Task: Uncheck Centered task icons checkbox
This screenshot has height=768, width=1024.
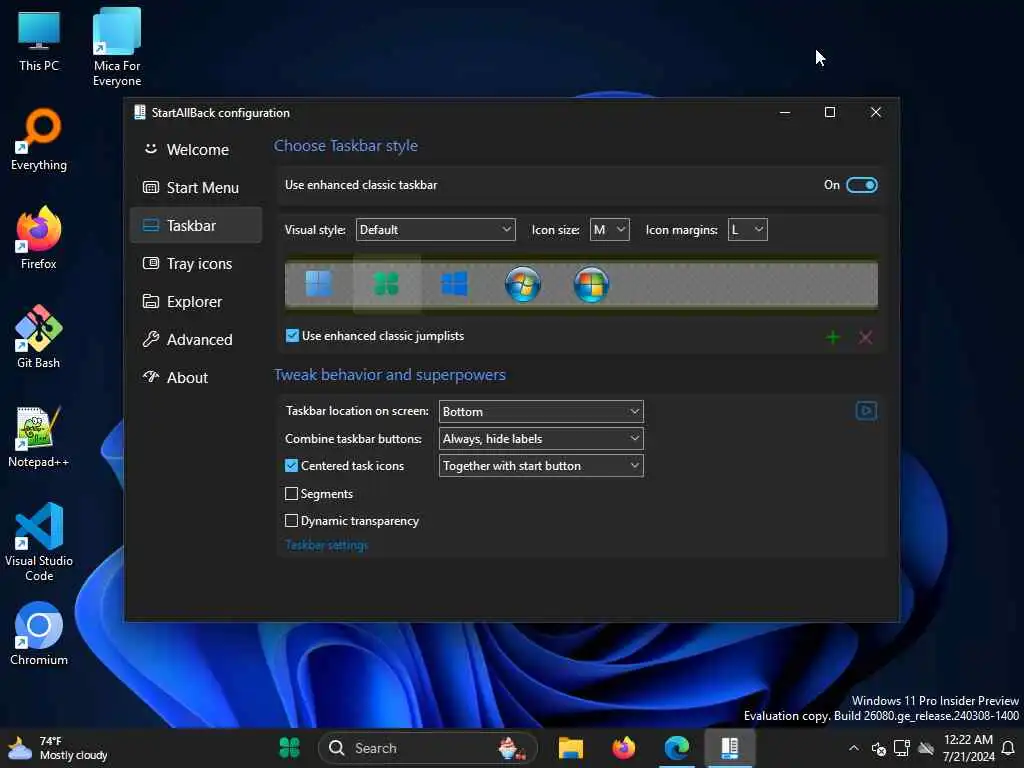Action: [291, 466]
